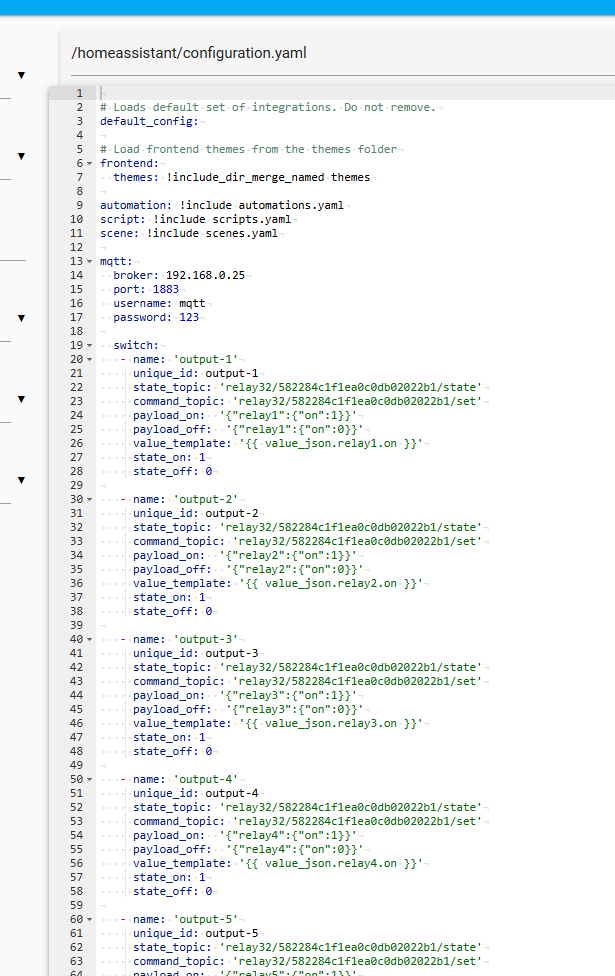Viewport: 615px width, 976px height.
Task: Open the bottommost left sidebar dropdown arrow
Action: tap(21, 480)
